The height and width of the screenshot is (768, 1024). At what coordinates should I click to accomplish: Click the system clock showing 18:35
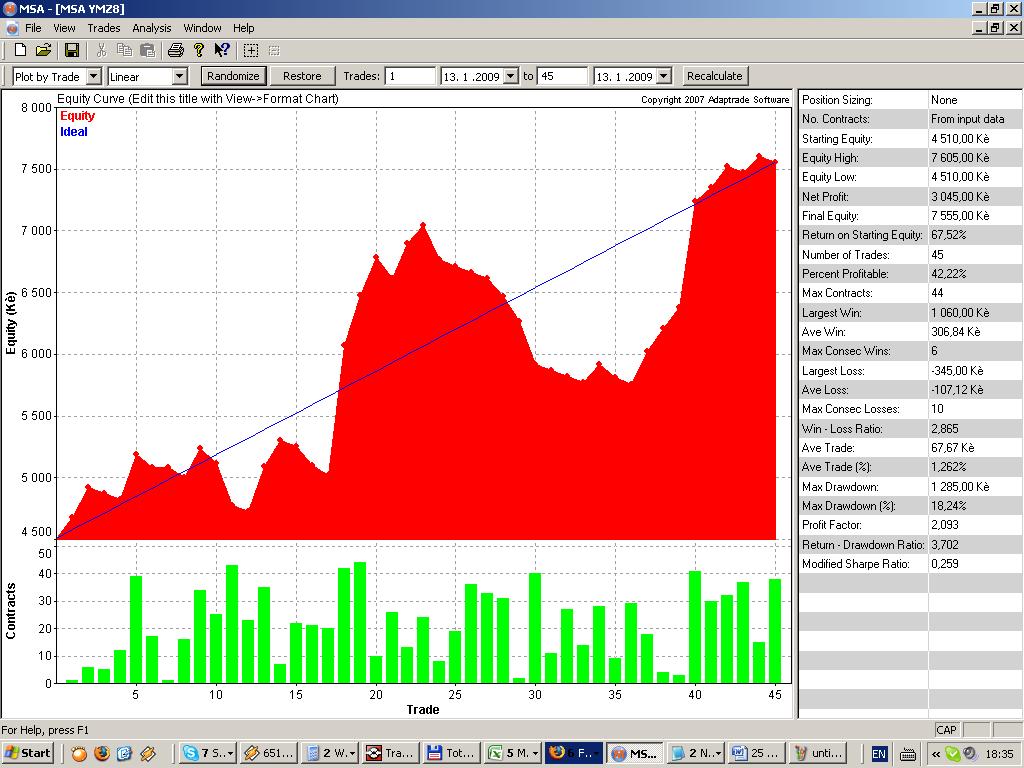pyautogui.click(x=1000, y=754)
